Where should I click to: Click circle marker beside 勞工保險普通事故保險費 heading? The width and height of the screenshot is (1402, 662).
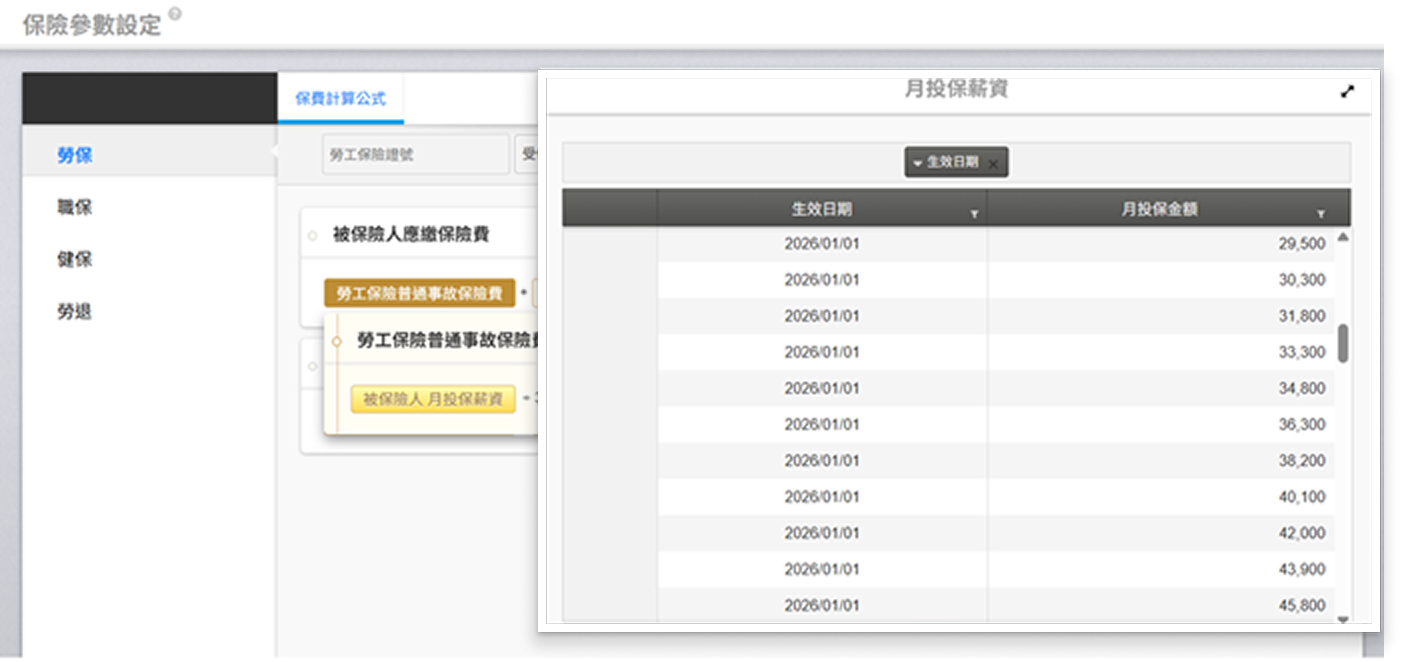(337, 341)
